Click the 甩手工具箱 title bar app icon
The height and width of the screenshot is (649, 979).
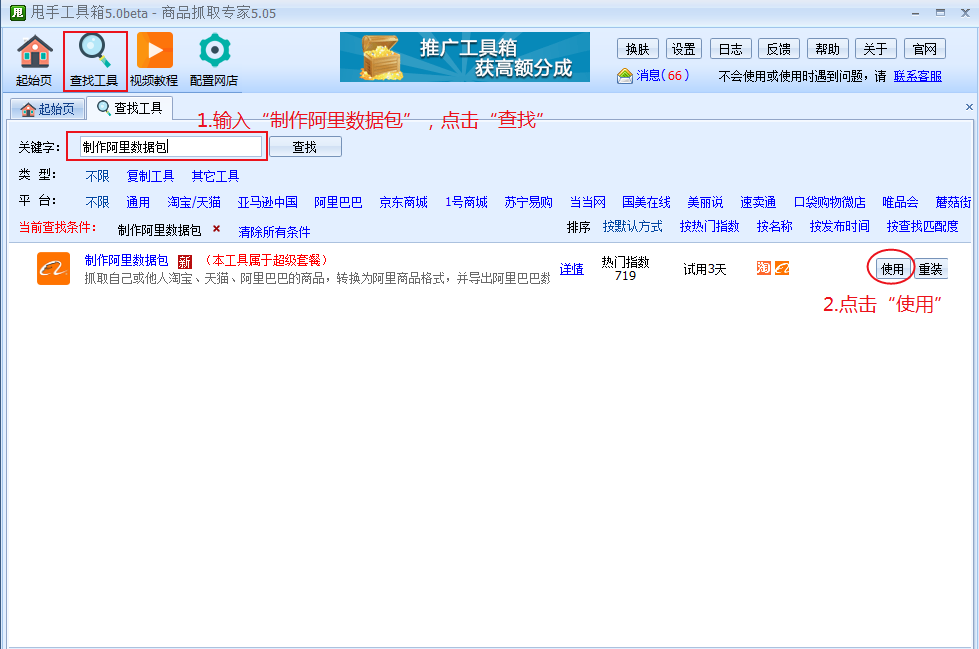point(17,12)
